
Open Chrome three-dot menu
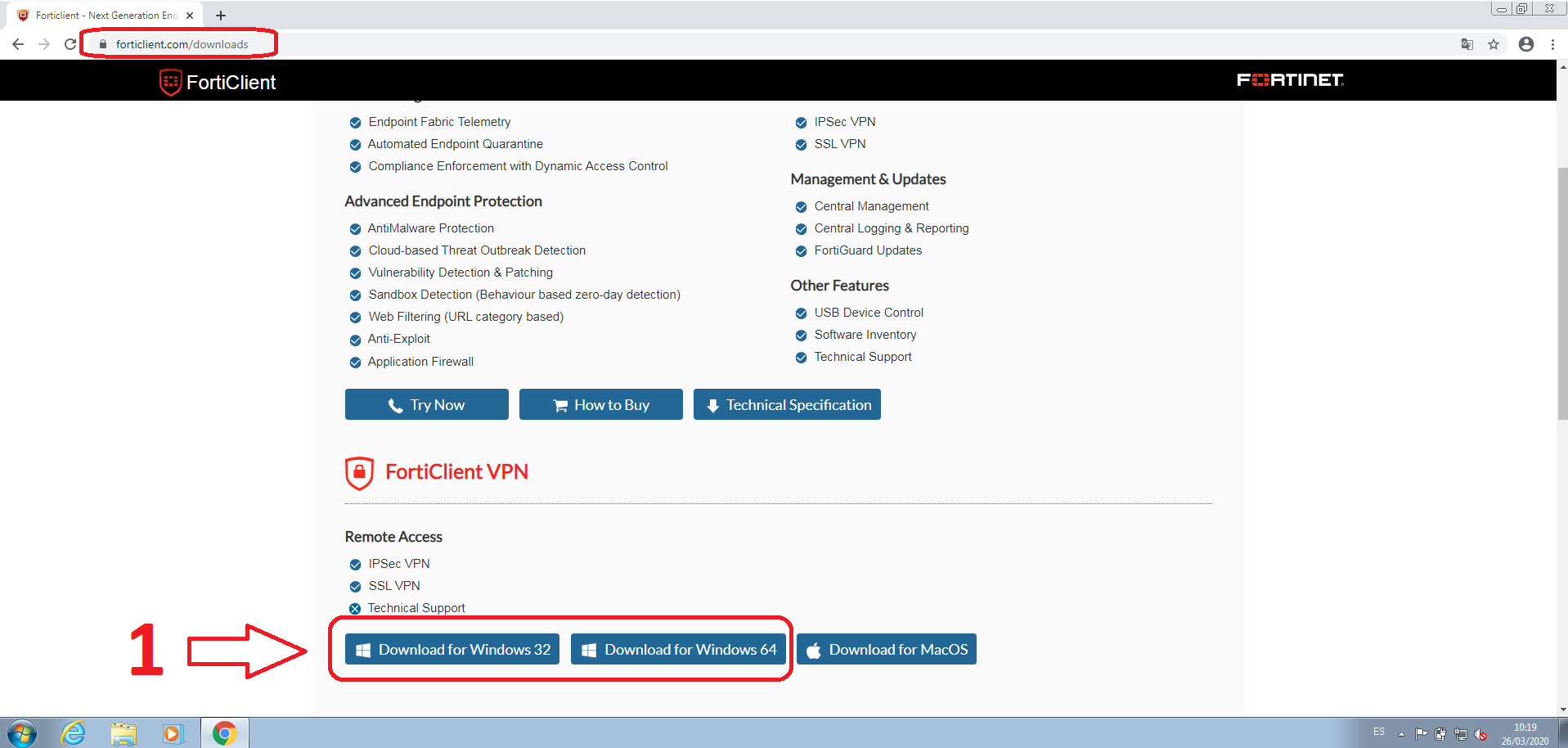point(1552,44)
